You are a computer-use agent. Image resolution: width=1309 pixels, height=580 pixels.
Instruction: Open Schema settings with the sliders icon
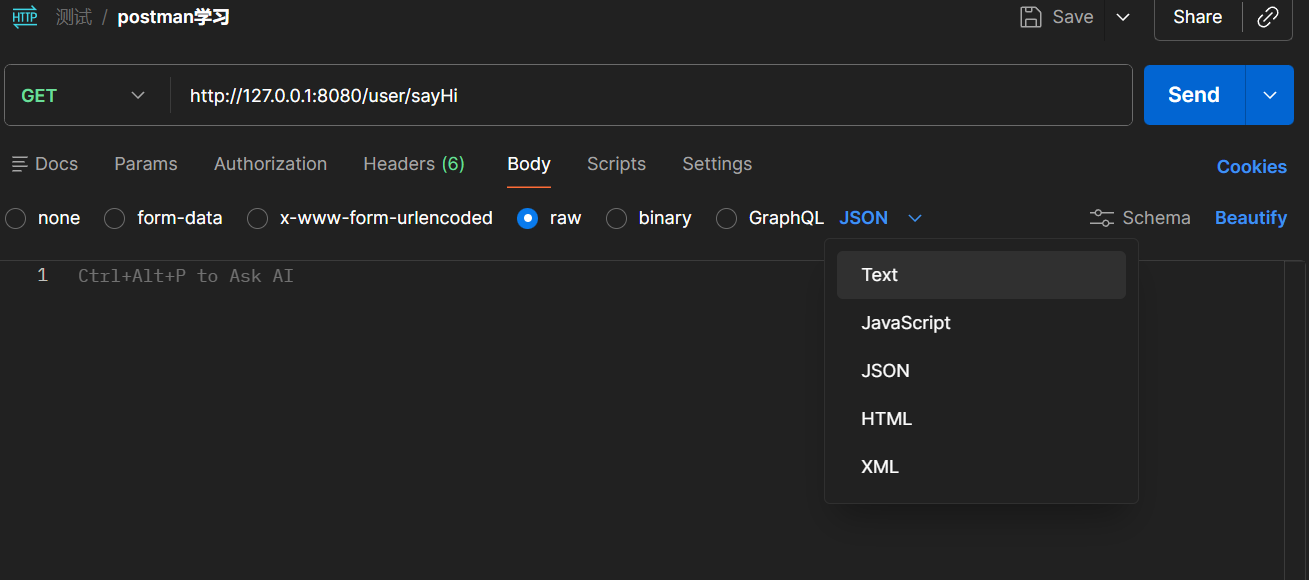click(1101, 218)
